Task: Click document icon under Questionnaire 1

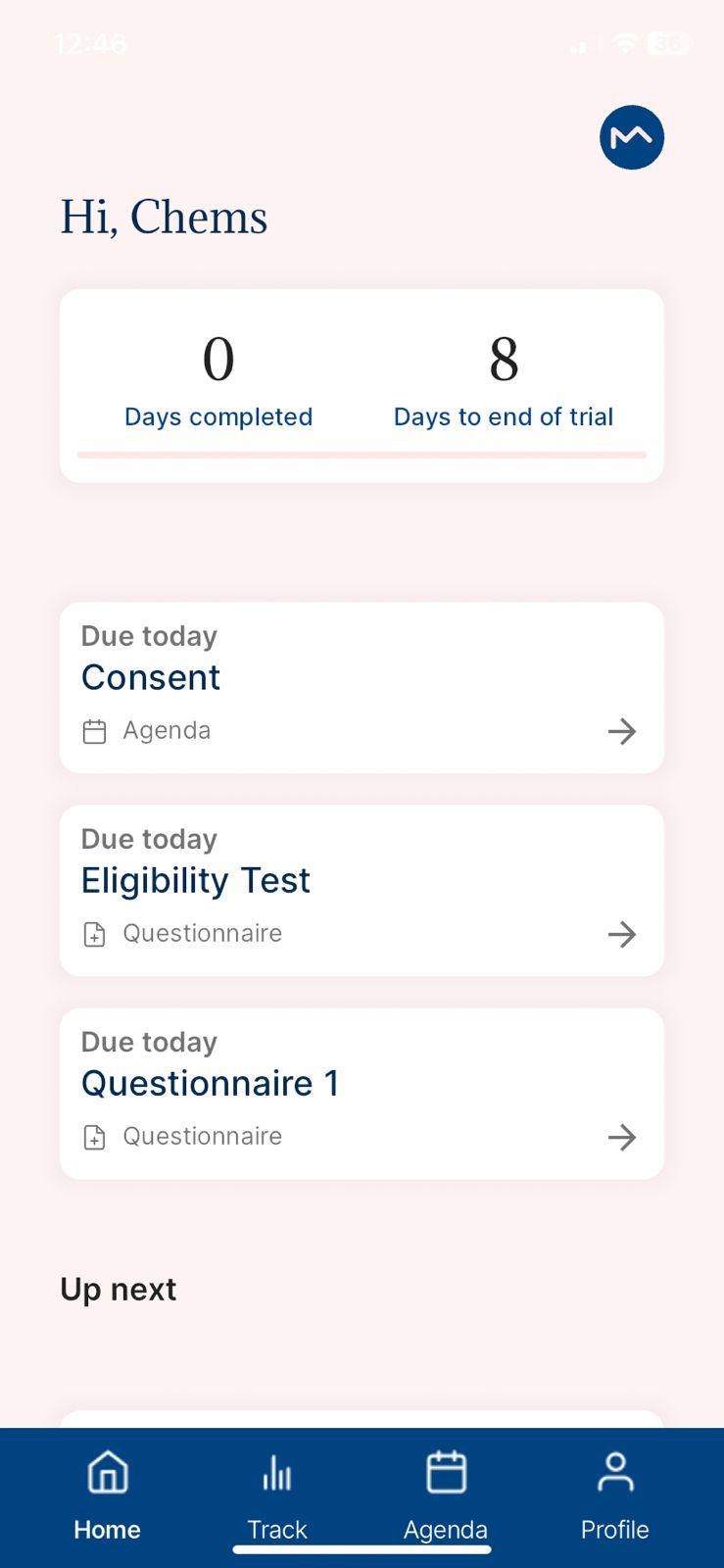Action: 94,1137
